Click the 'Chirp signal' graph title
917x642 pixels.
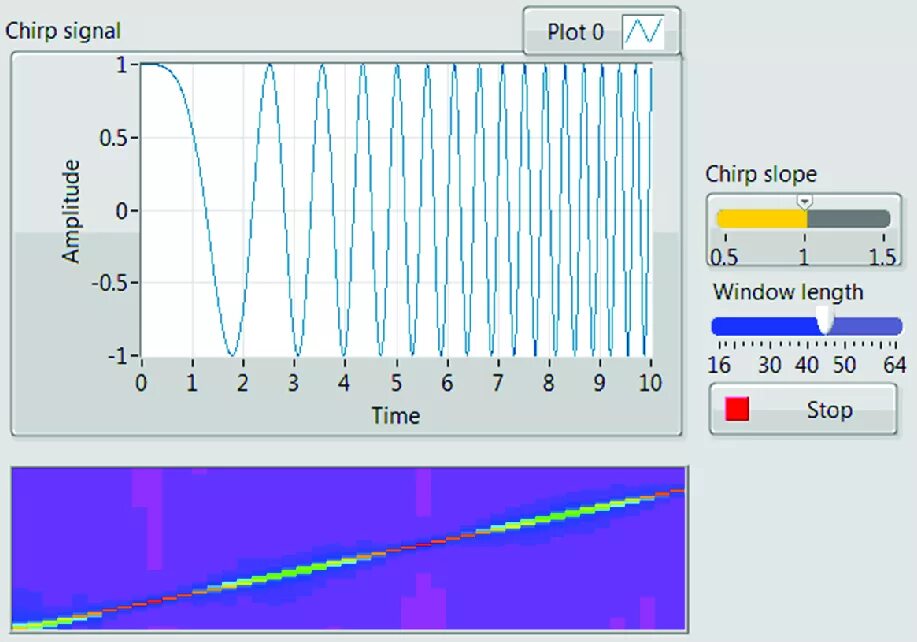(x=63, y=30)
